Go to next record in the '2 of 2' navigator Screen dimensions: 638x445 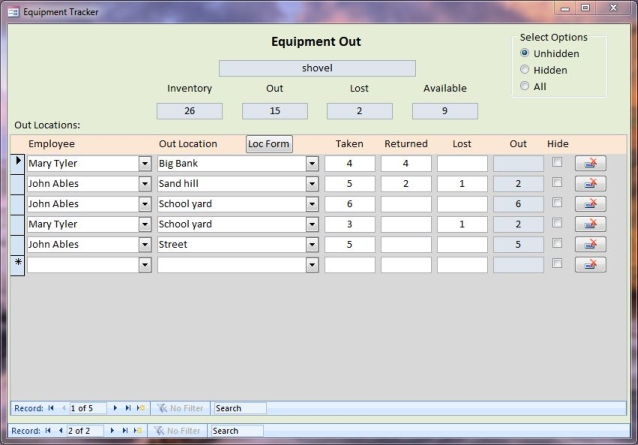(x=112, y=430)
